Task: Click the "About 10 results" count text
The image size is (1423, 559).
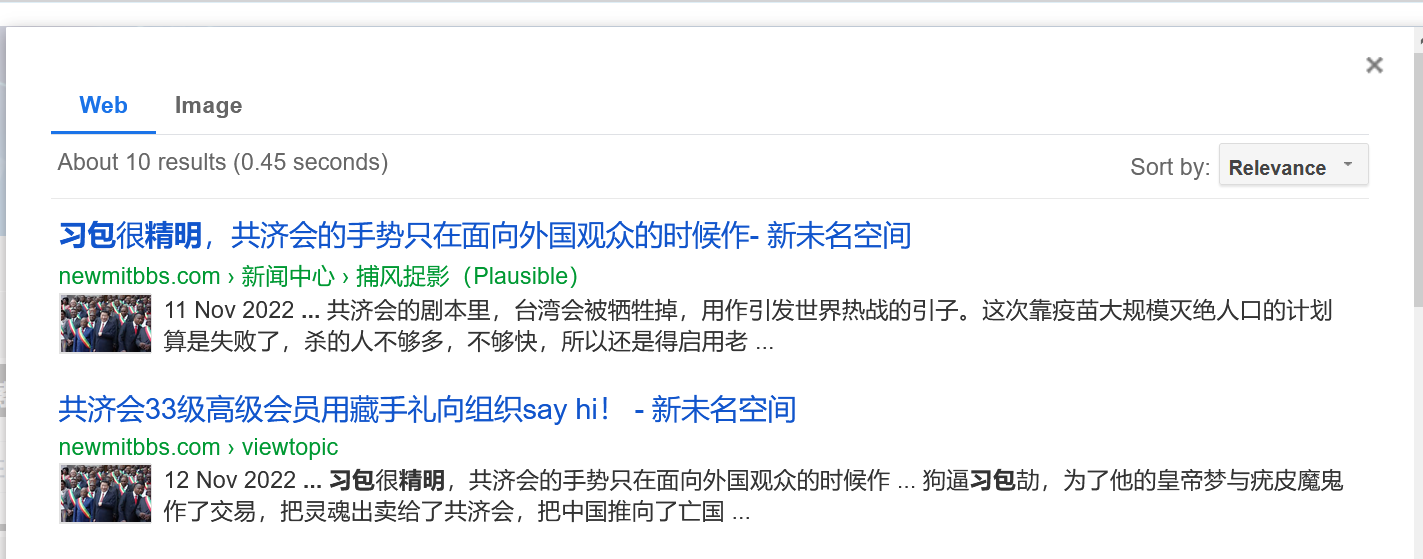Action: [222, 162]
